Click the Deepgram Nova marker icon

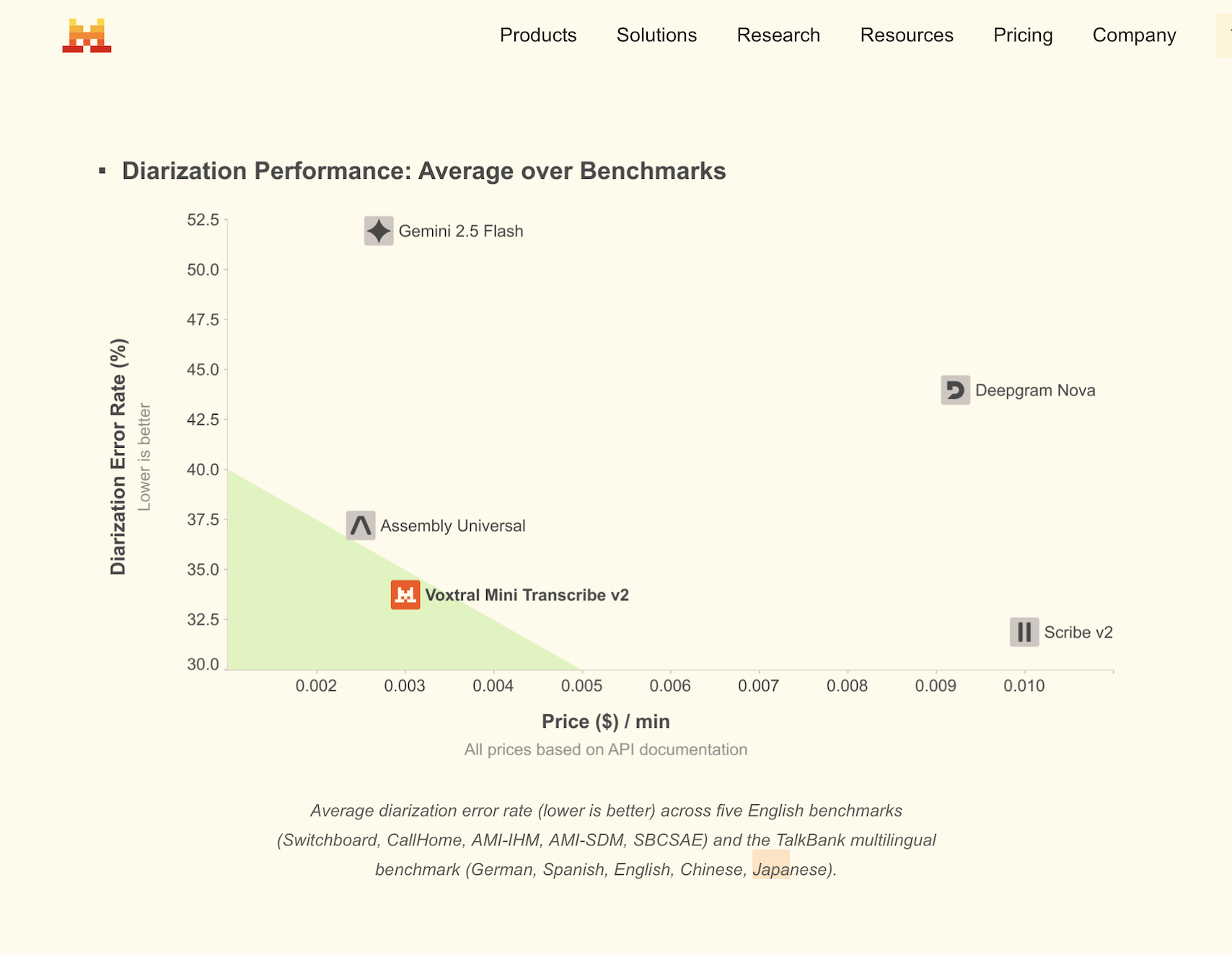click(x=955, y=390)
